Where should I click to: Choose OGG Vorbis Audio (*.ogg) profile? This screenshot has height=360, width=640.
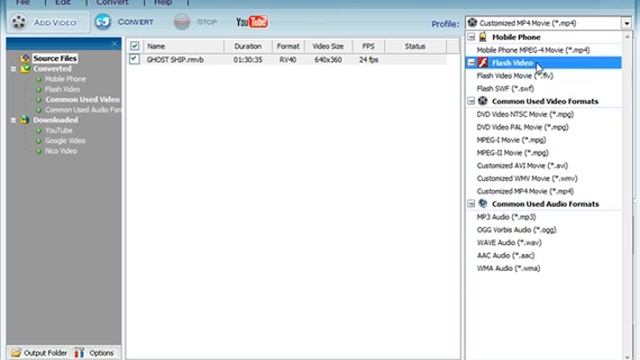pyautogui.click(x=516, y=229)
